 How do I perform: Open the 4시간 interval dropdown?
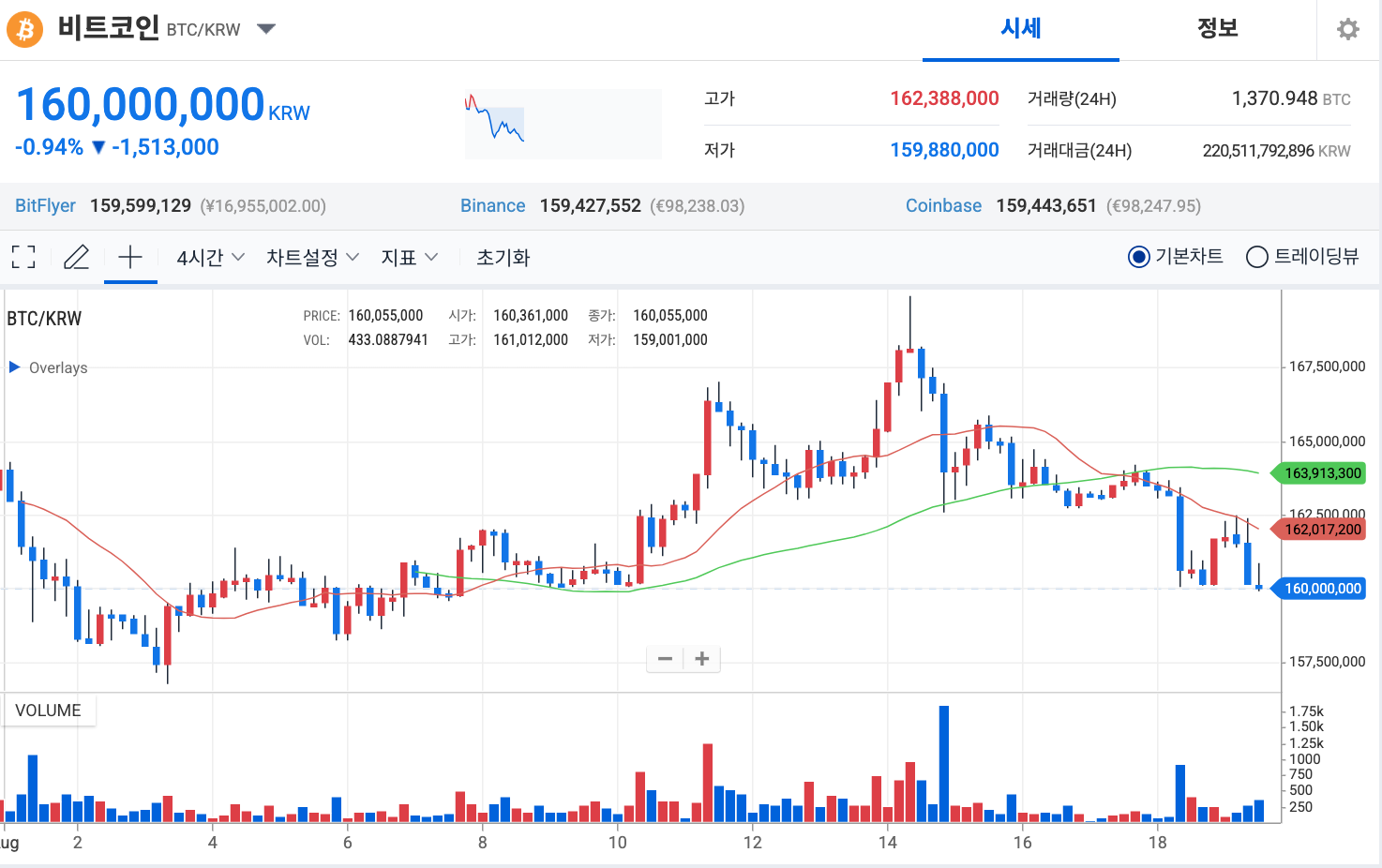click(210, 257)
